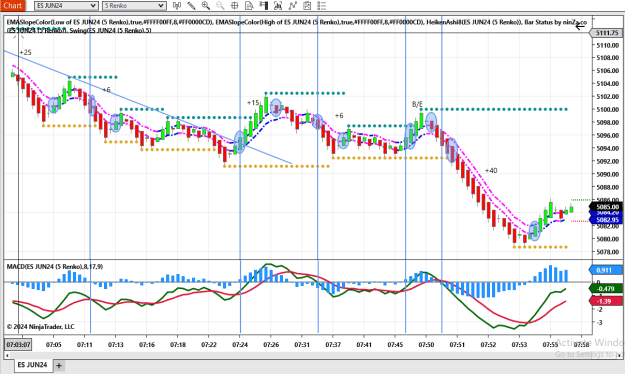Viewport: 625px width, 374px height.
Task: Click the orange Chart title label
Action: pyautogui.click(x=12, y=6)
